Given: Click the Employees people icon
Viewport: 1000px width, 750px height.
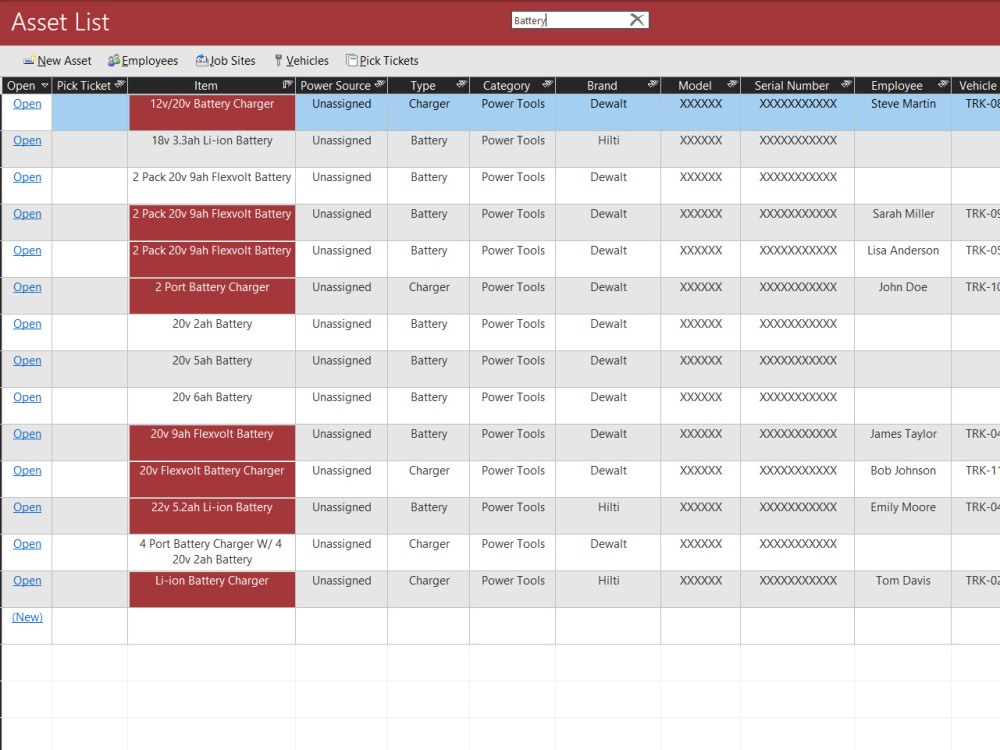Looking at the screenshot, I should (x=114, y=61).
